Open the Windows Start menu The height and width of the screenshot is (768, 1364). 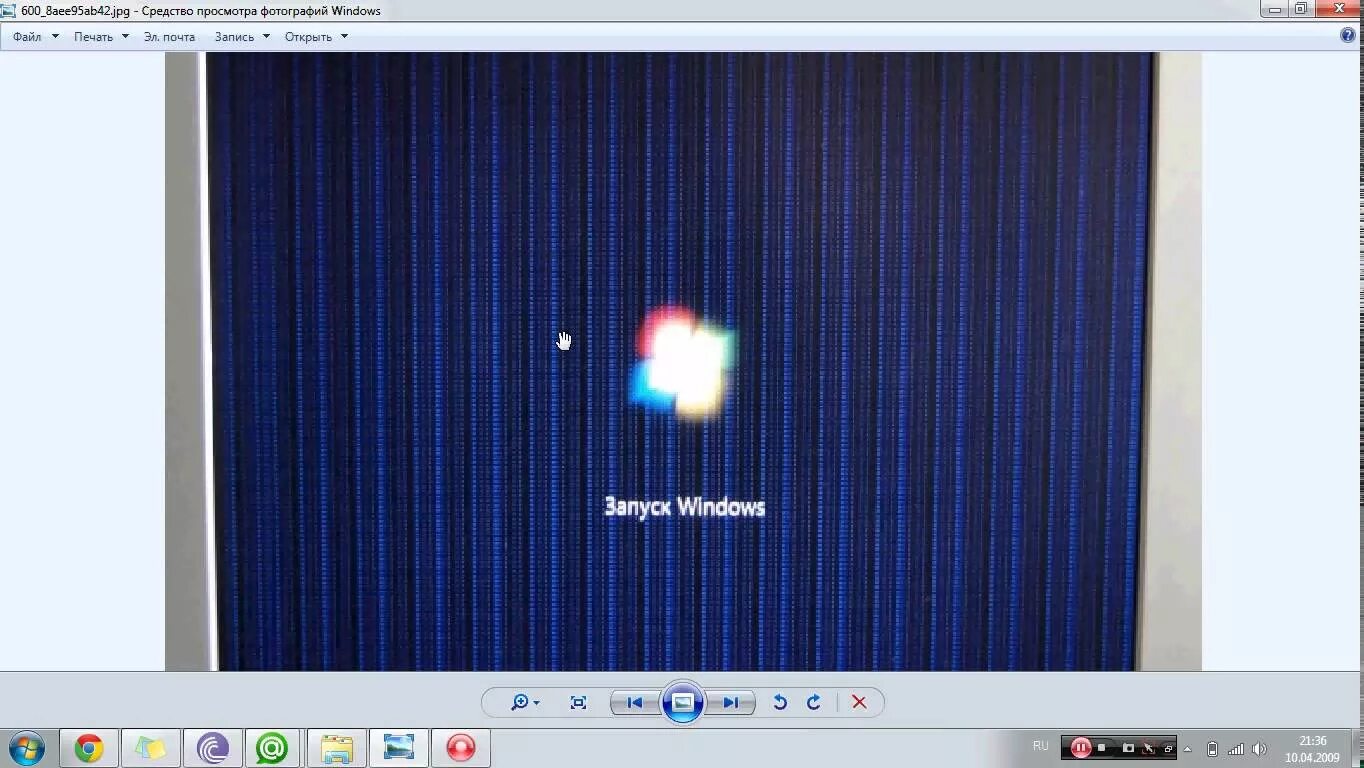26,748
